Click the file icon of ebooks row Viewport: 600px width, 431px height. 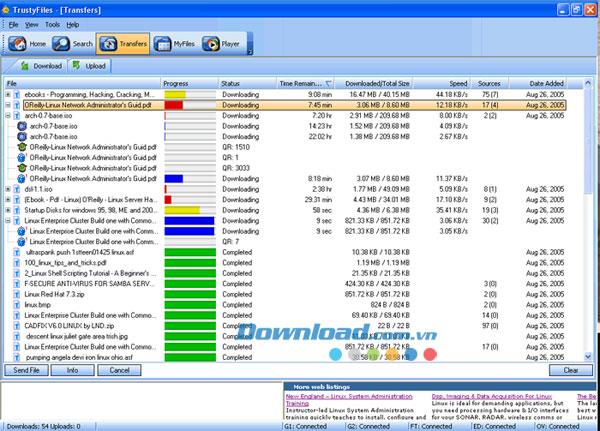[x=17, y=95]
